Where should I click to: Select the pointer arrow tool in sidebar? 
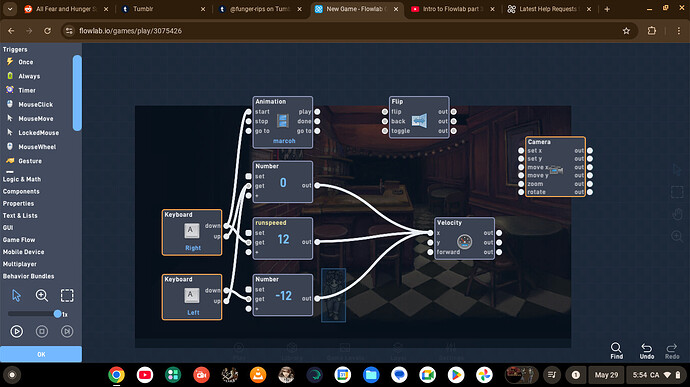(x=16, y=295)
